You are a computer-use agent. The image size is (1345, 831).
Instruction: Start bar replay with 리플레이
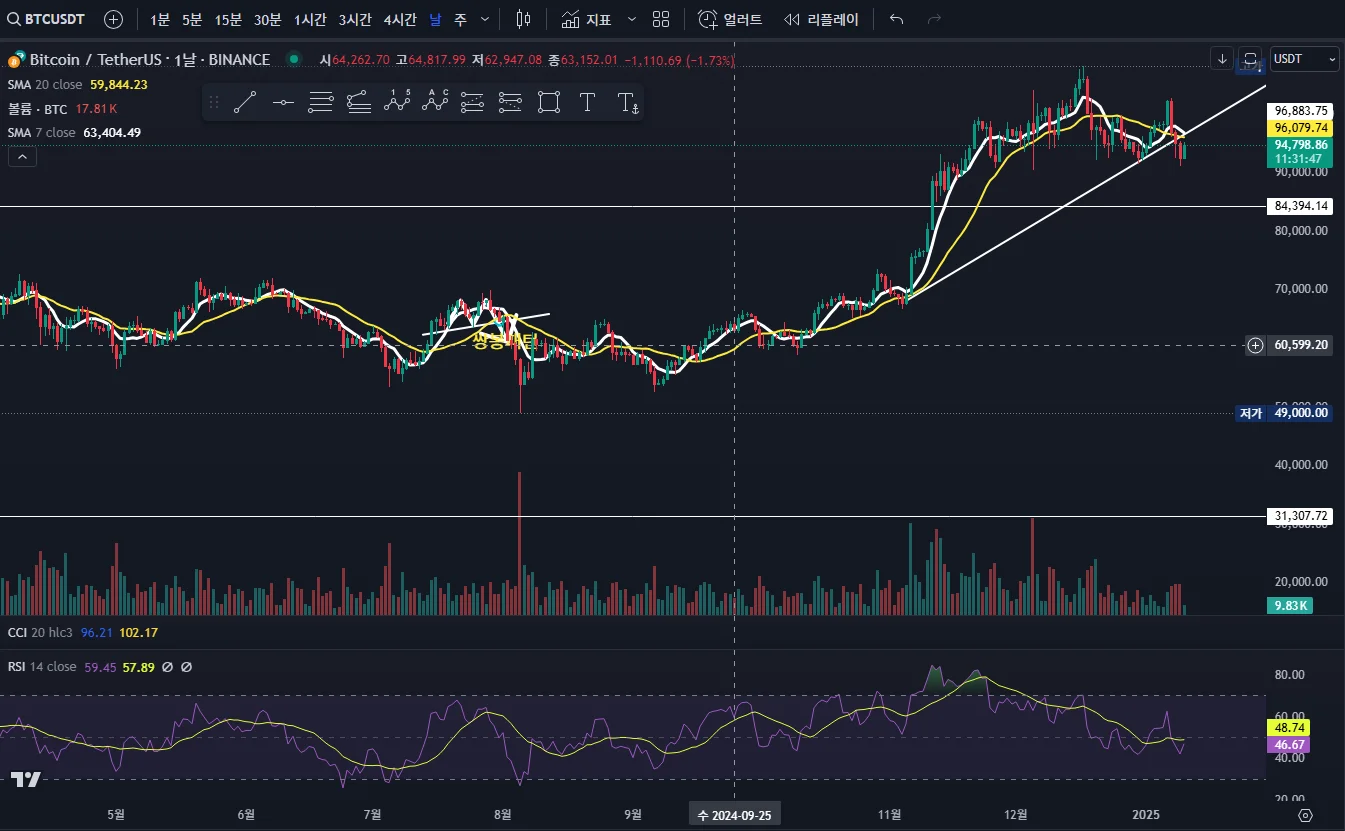pos(821,19)
